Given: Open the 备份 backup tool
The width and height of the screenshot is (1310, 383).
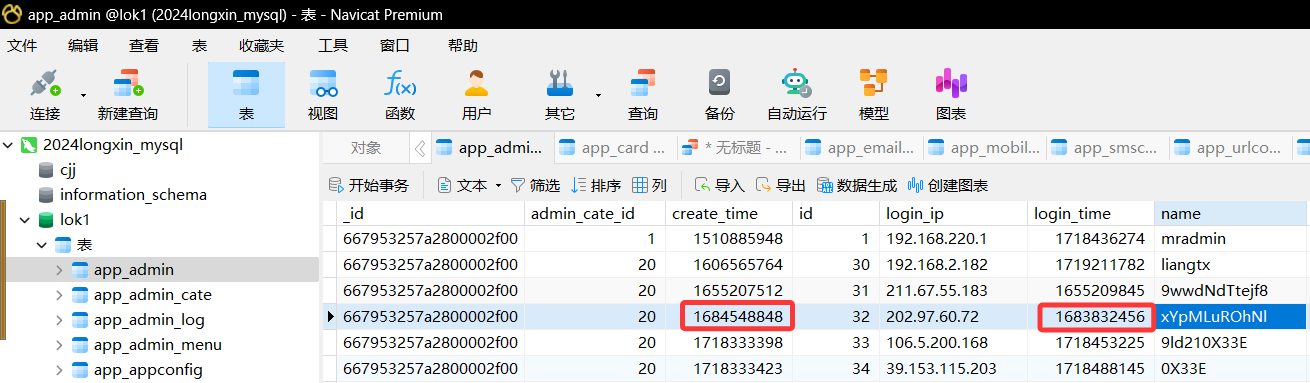Looking at the screenshot, I should click(719, 95).
